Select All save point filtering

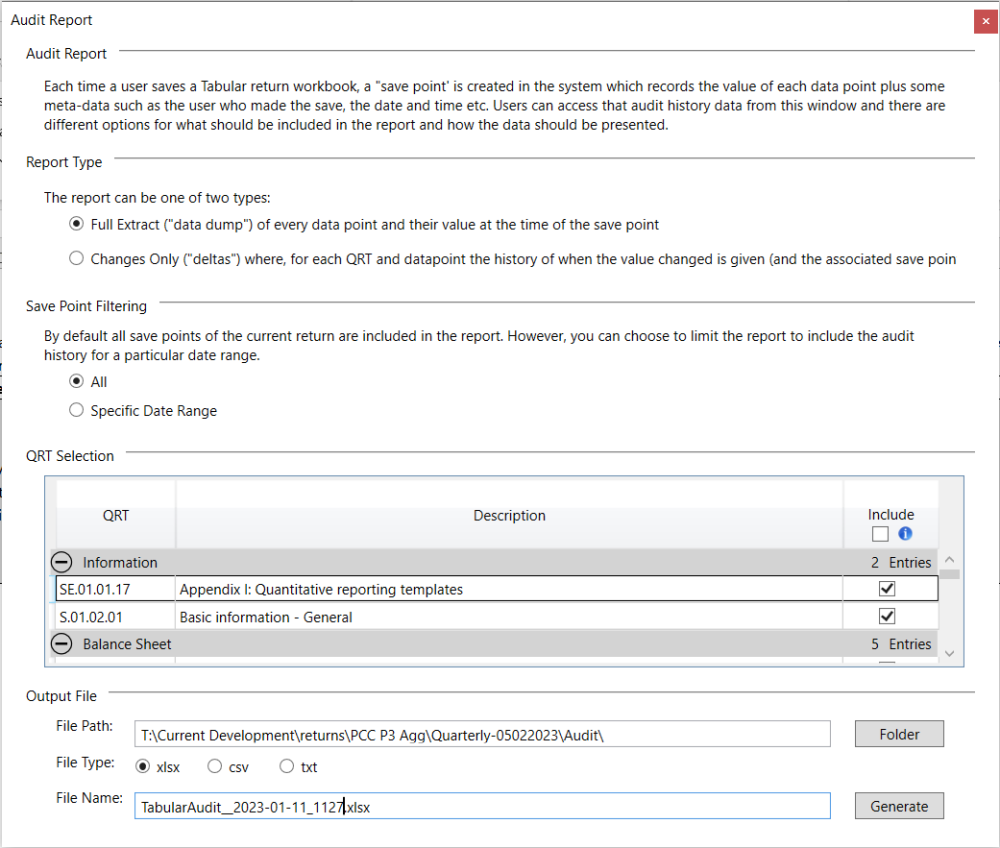click(x=76, y=381)
